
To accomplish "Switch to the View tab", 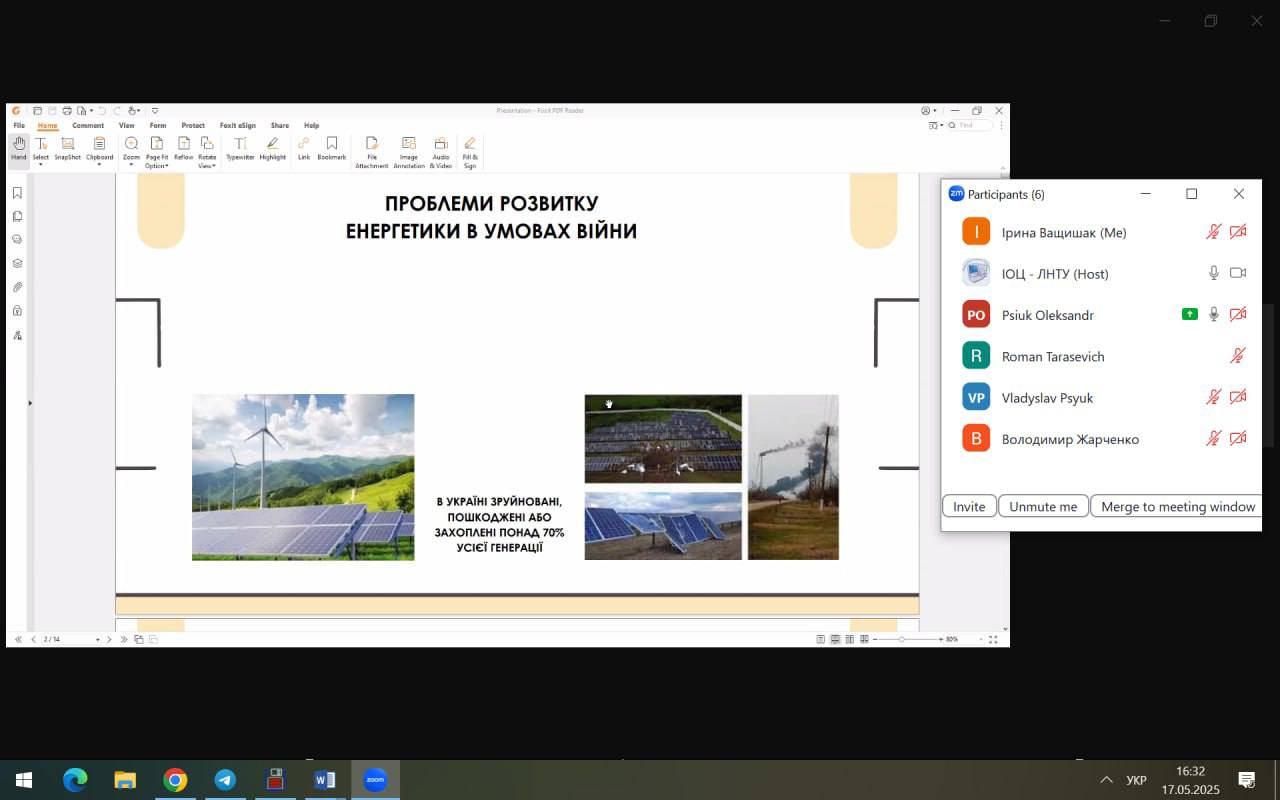I will pos(127,126).
